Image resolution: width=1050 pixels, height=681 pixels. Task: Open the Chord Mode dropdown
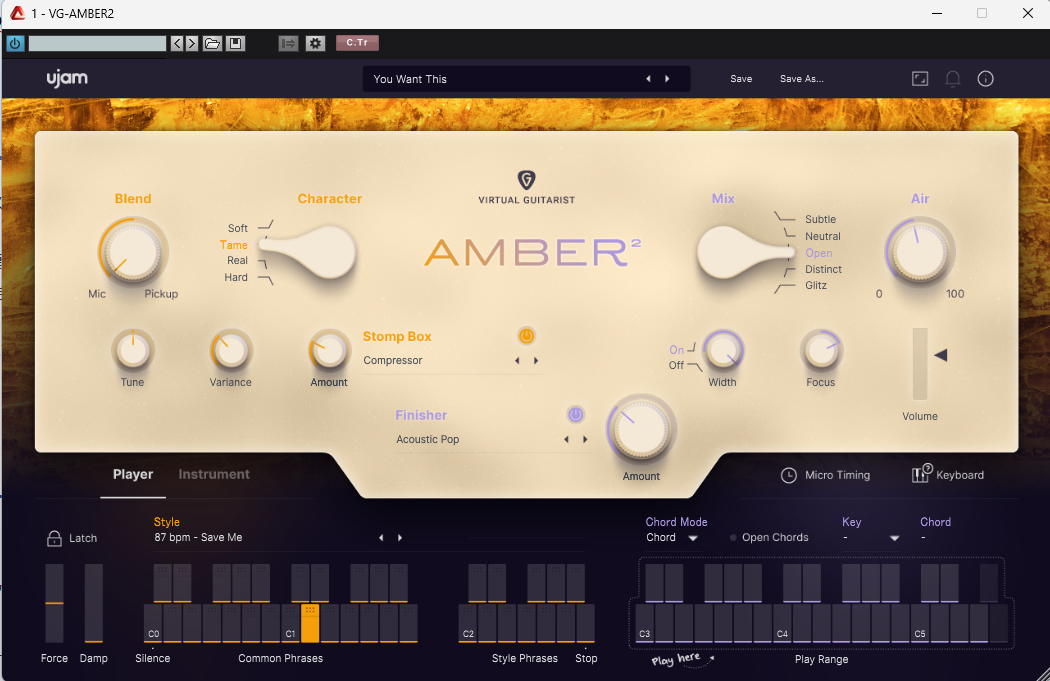tap(672, 538)
